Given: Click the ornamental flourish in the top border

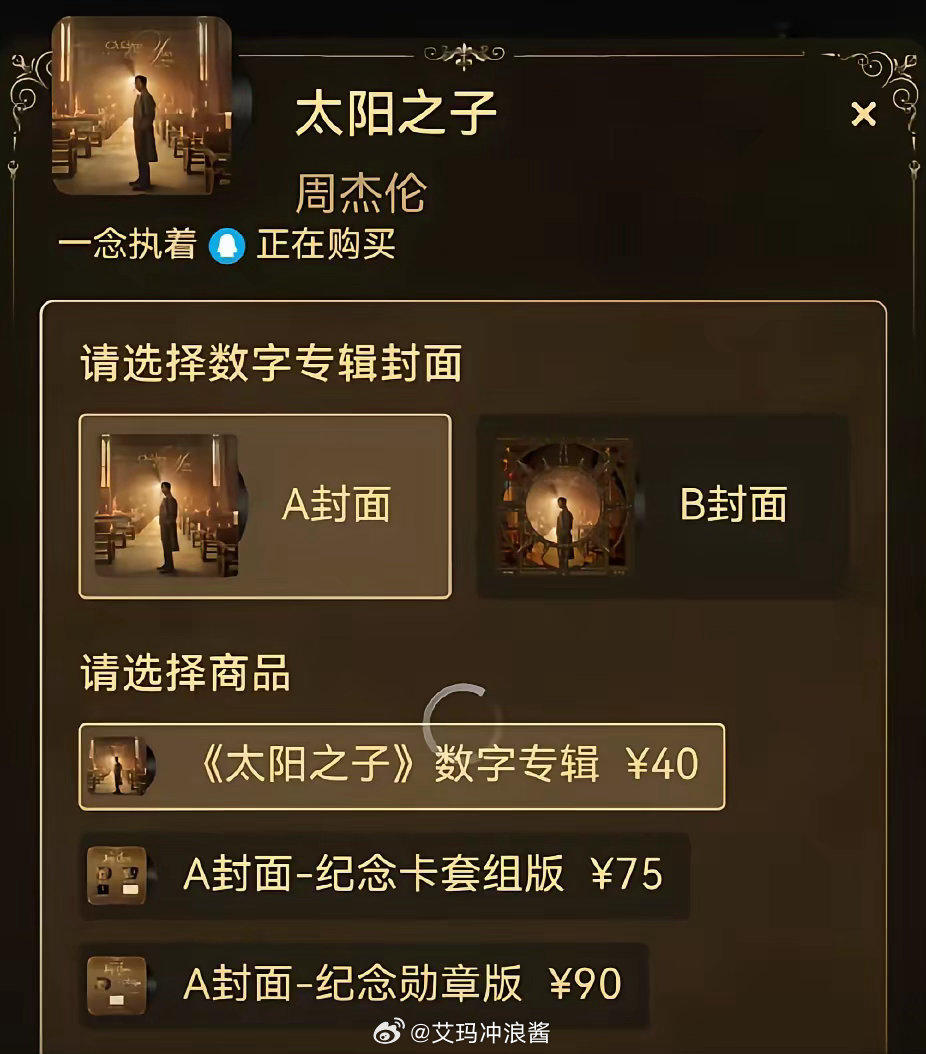Looking at the screenshot, I should pyautogui.click(x=464, y=55).
